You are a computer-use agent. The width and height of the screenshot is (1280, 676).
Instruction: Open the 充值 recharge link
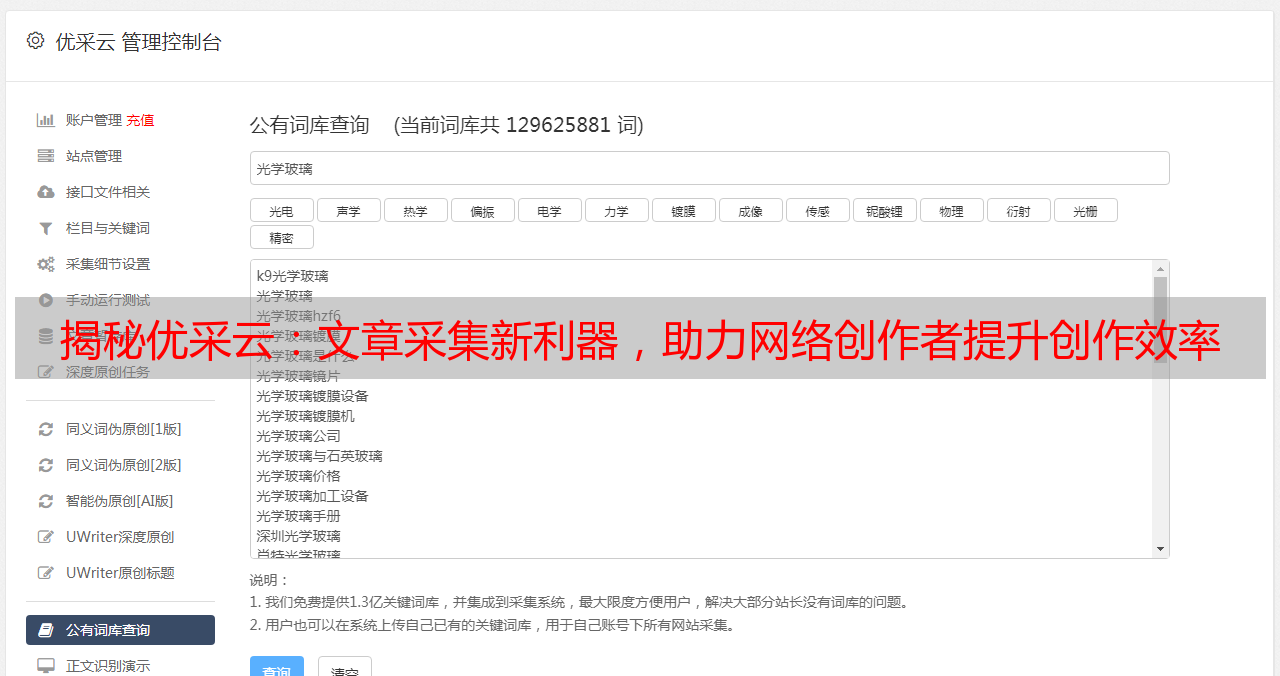[140, 120]
